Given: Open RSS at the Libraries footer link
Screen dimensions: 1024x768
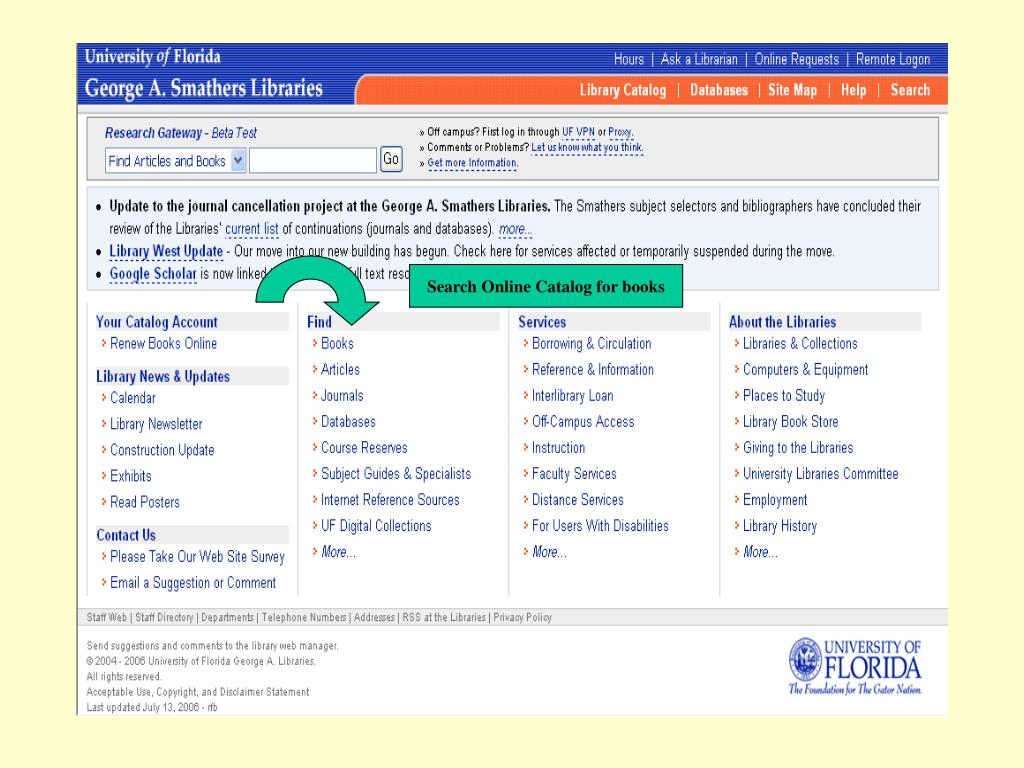Looking at the screenshot, I should coord(444,617).
